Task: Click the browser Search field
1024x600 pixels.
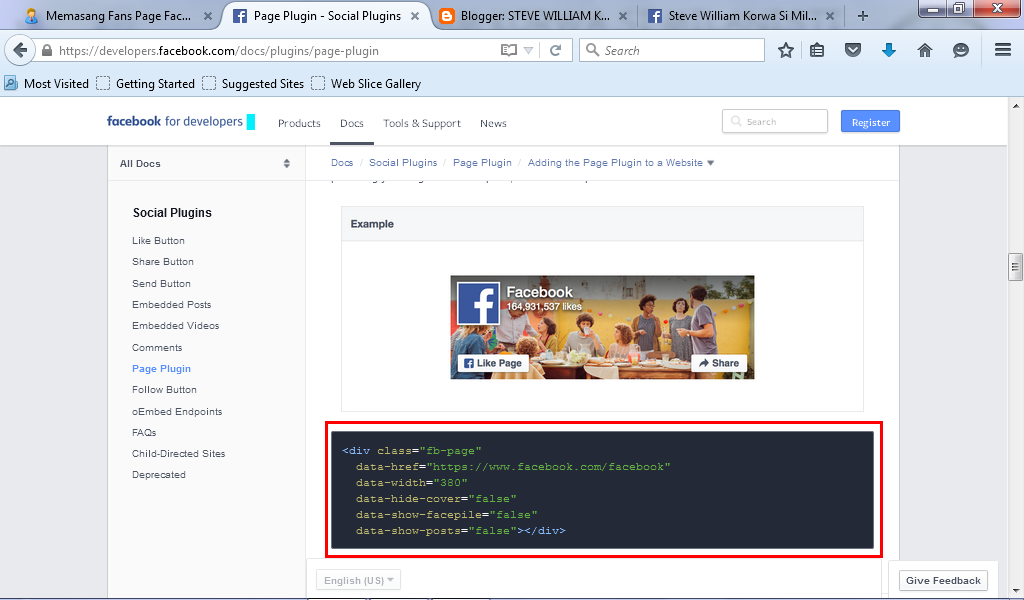Action: click(673, 50)
